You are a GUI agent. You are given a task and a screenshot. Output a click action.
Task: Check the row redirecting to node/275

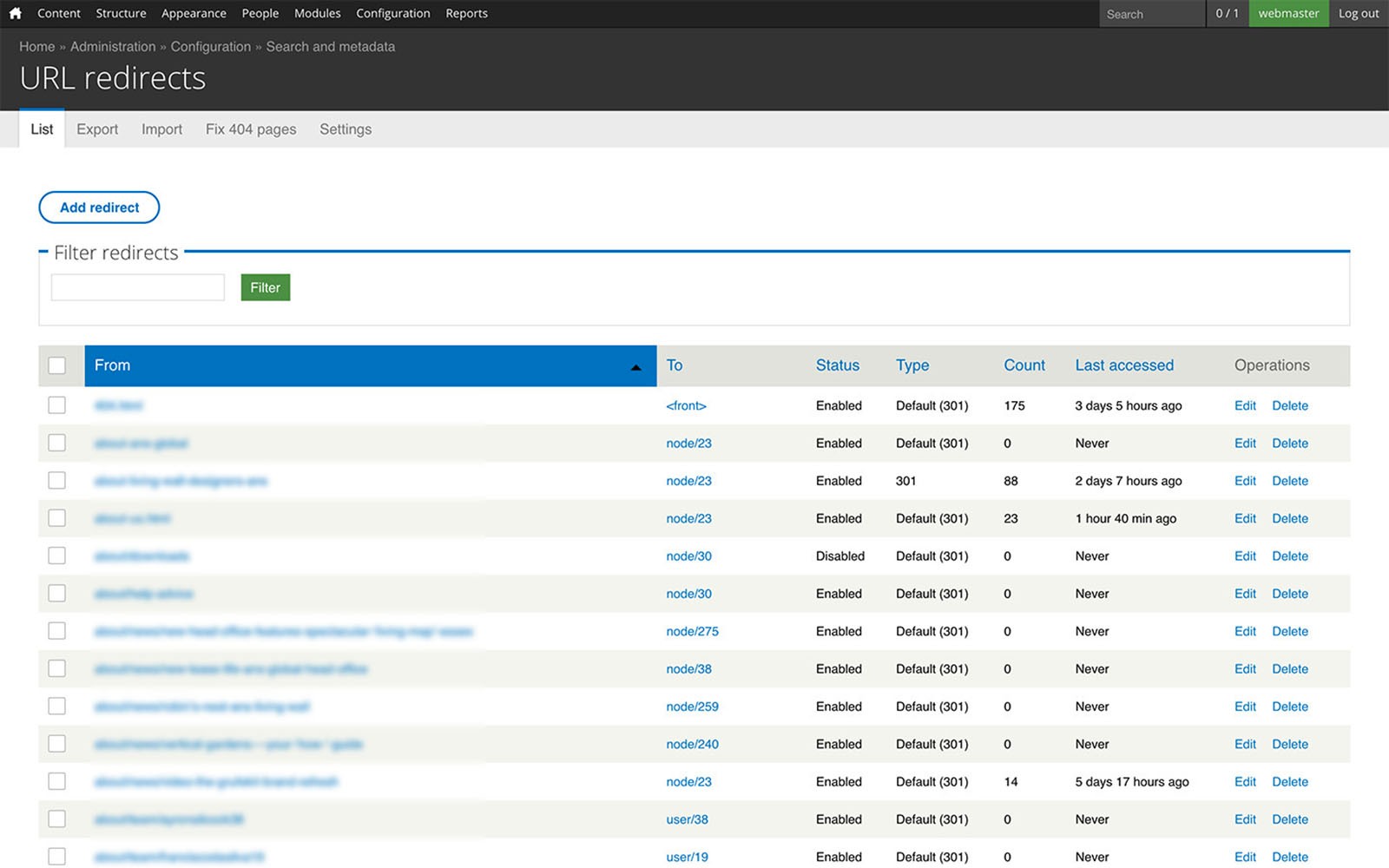pos(57,631)
